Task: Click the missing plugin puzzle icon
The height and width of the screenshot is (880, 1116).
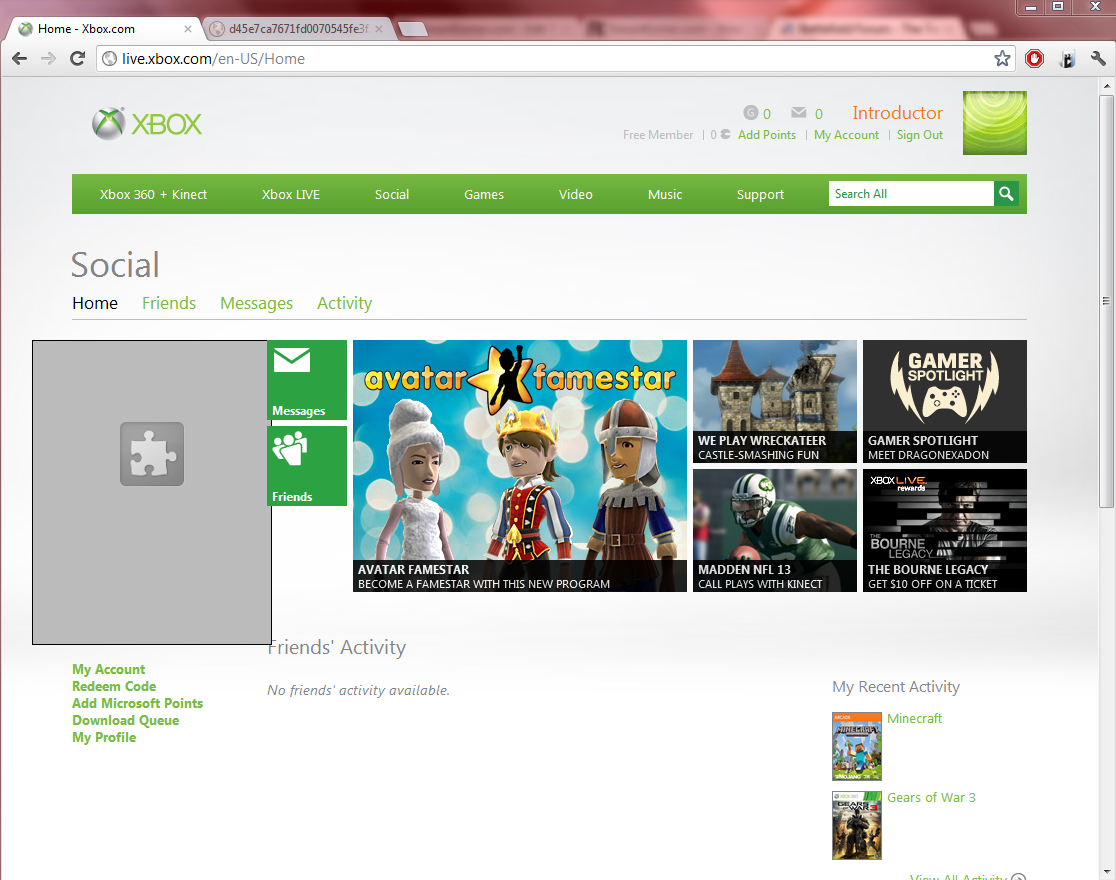Action: tap(152, 454)
